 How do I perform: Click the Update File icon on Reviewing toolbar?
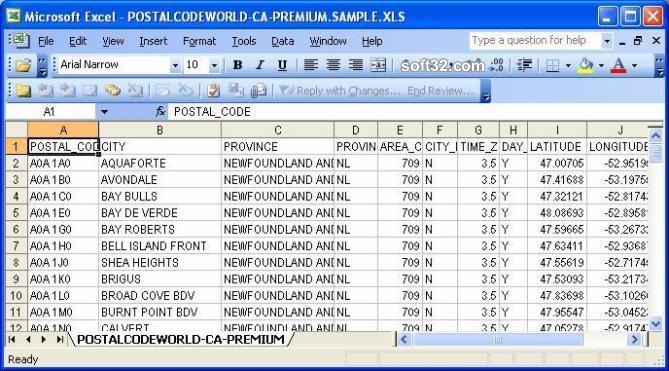236,90
